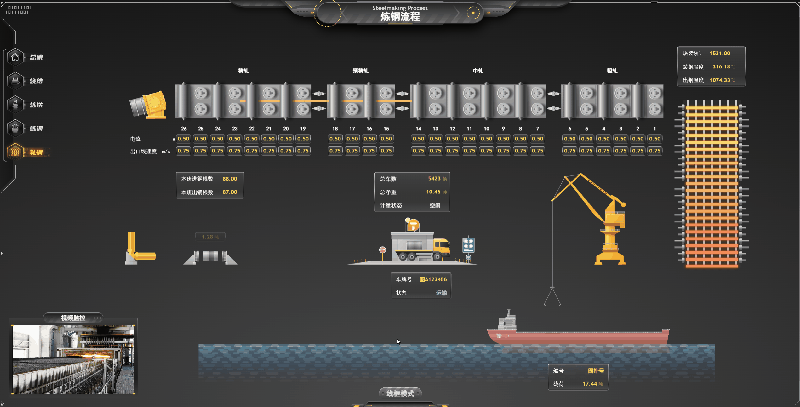Click the Steelmaking Process title banner
The width and height of the screenshot is (800, 407).
[x=400, y=13]
